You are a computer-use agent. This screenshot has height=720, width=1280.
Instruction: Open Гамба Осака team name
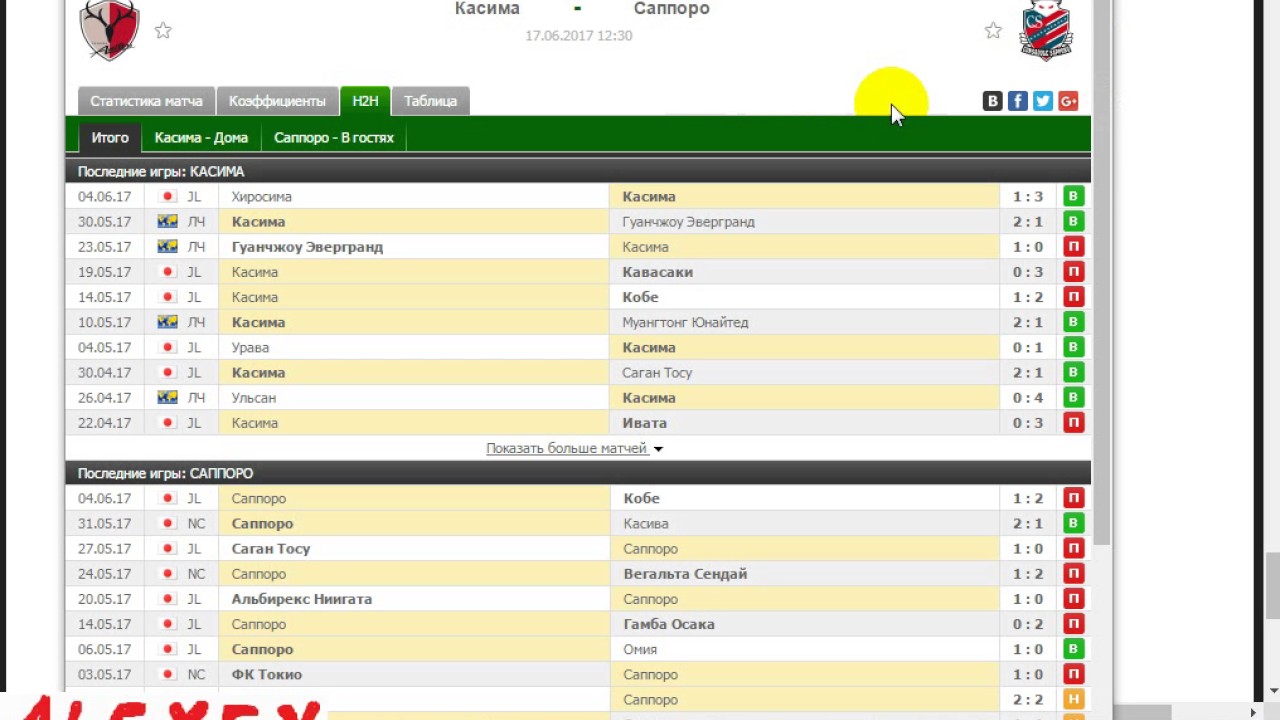tap(669, 624)
